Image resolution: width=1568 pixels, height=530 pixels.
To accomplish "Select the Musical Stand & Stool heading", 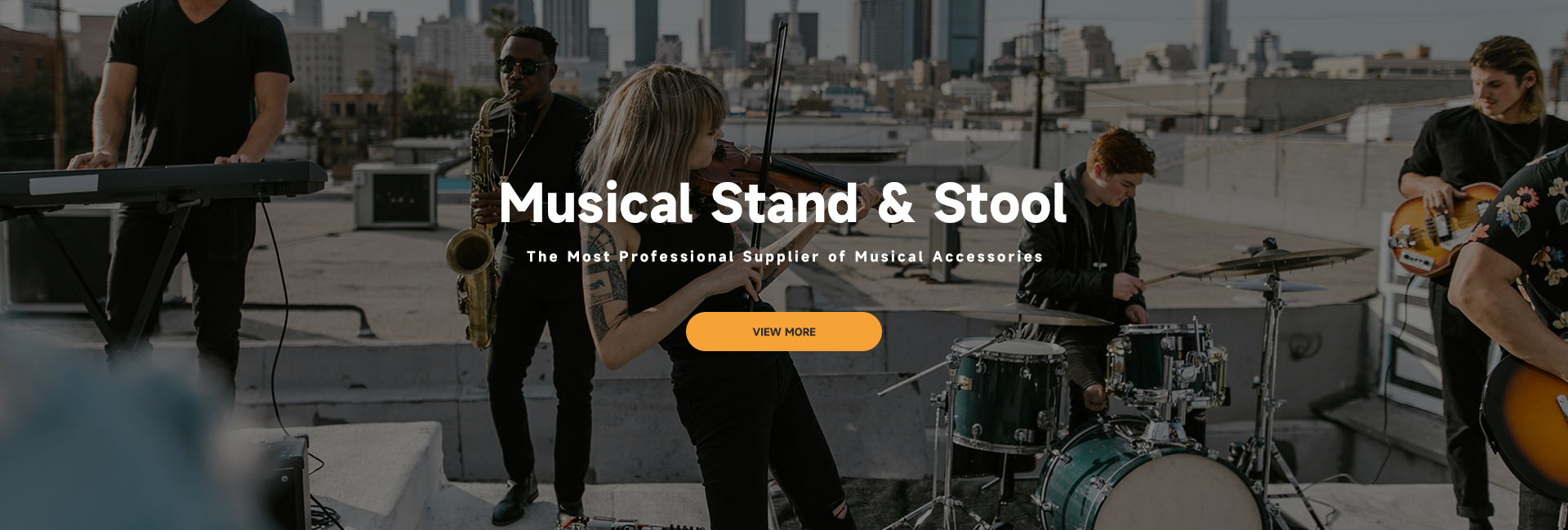I will [x=783, y=203].
